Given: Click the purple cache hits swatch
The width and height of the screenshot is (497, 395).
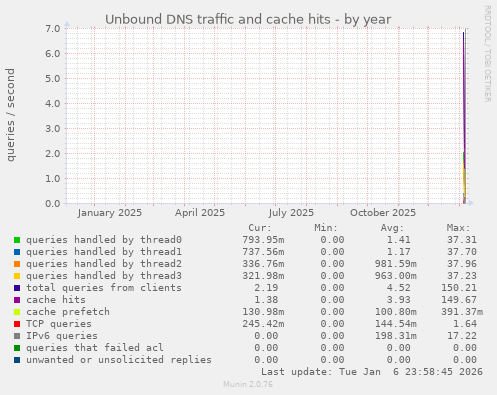Looking at the screenshot, I should pyautogui.click(x=17, y=300).
